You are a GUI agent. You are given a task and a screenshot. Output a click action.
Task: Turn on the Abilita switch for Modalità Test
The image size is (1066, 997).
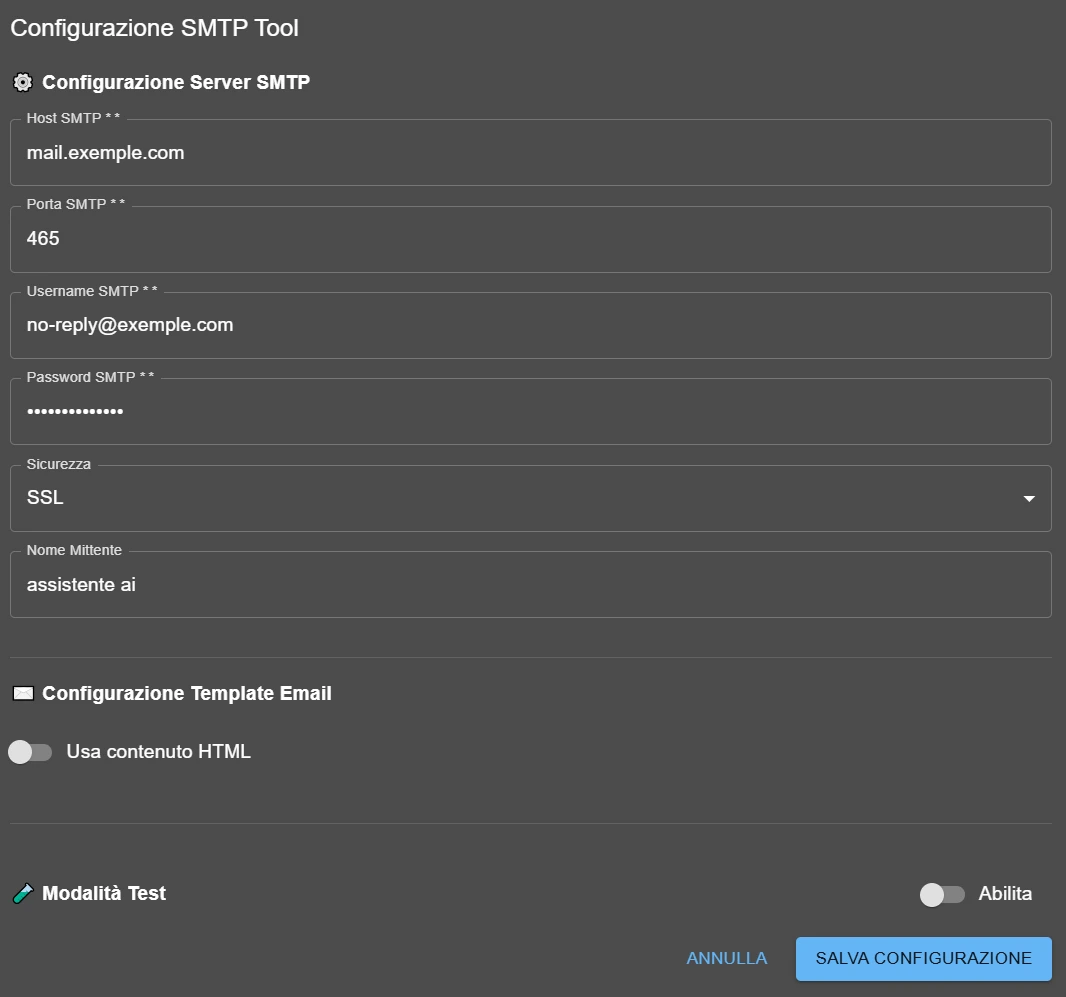coord(941,894)
